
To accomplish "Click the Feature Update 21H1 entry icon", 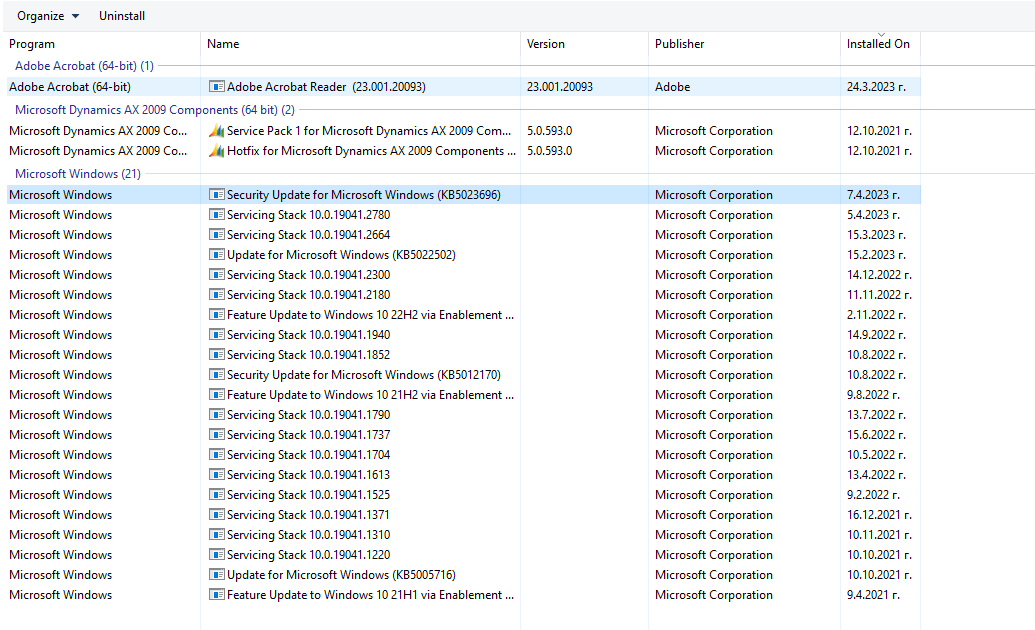I will coord(216,594).
